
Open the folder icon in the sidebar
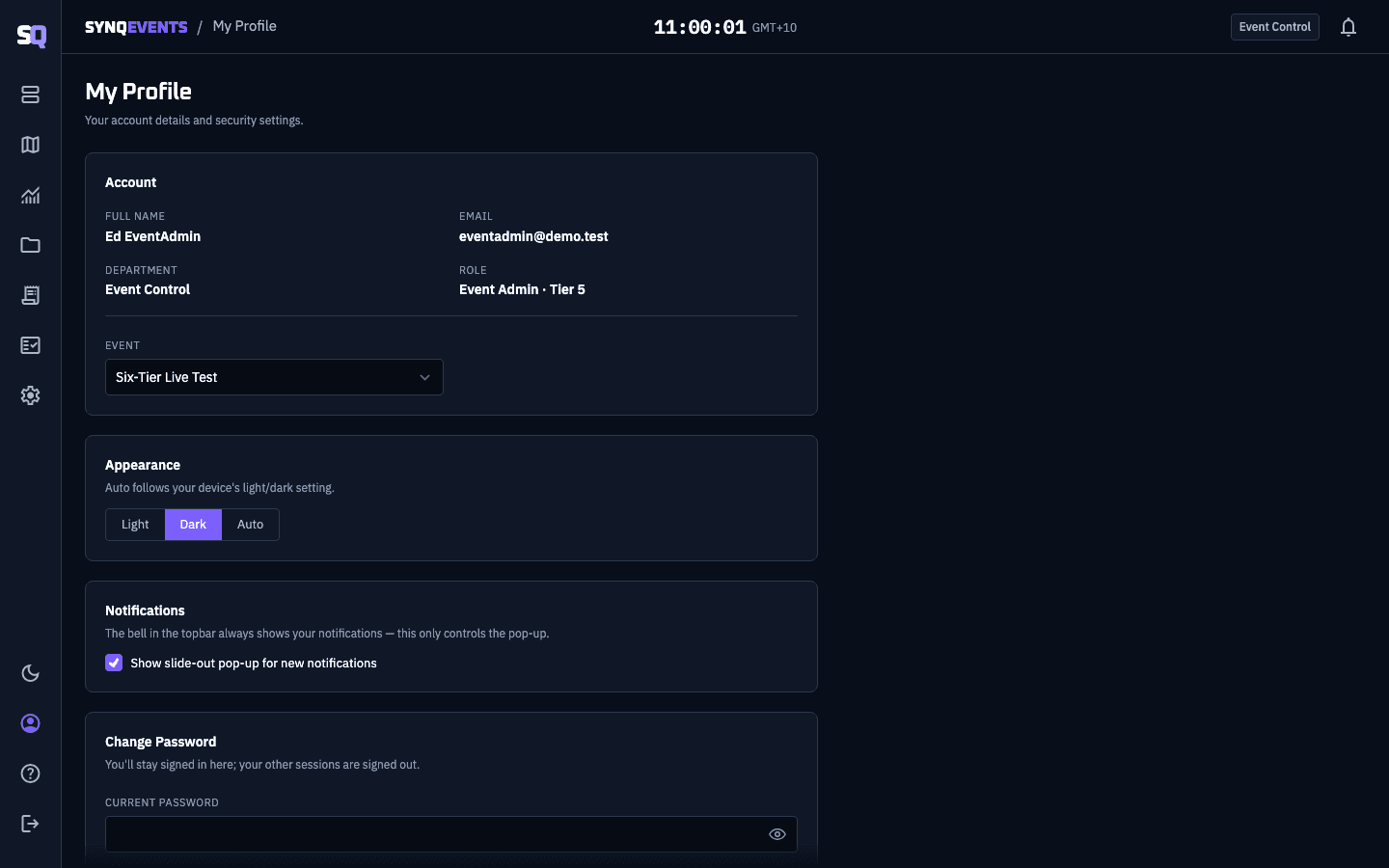pyautogui.click(x=31, y=245)
